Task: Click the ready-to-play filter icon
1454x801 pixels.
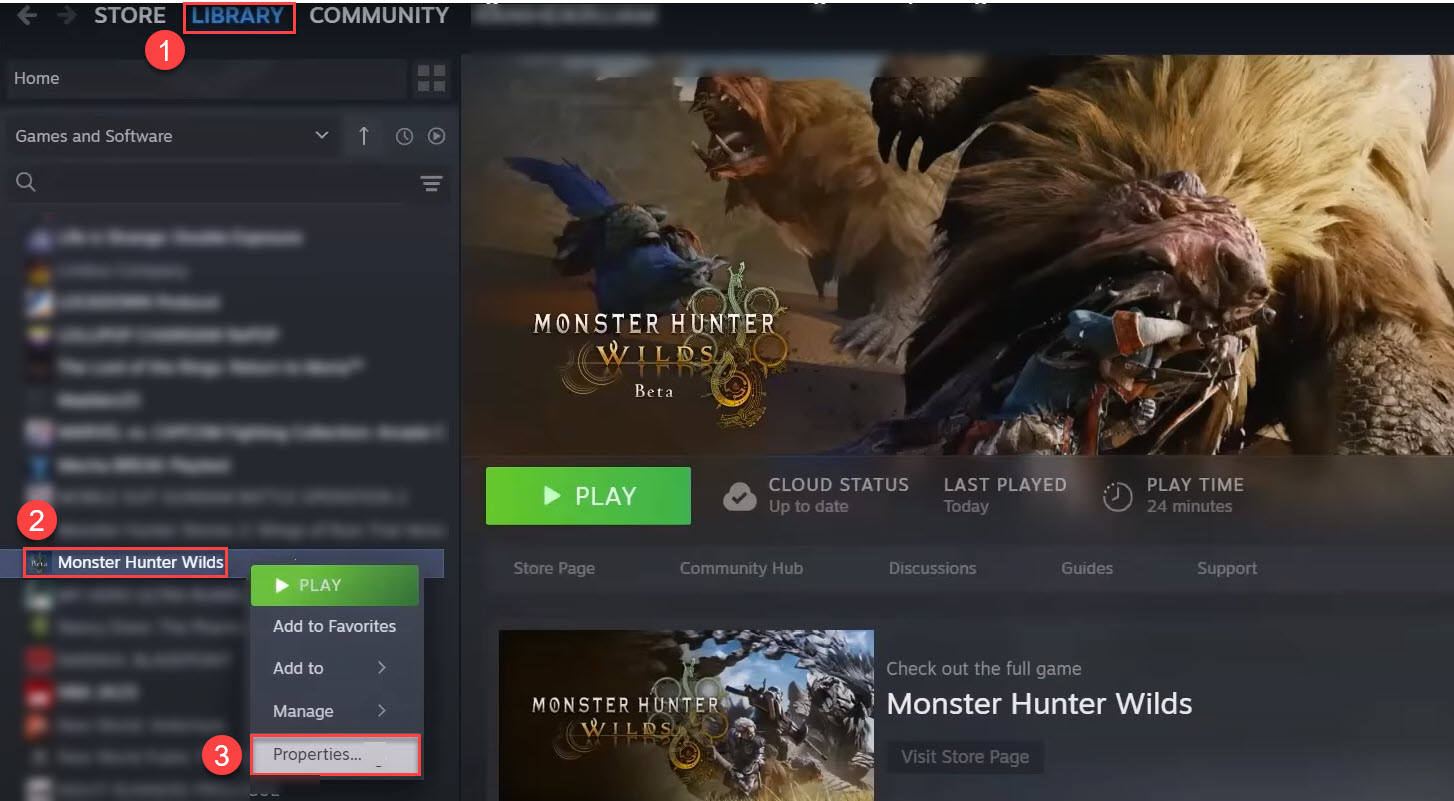Action: tap(436, 135)
